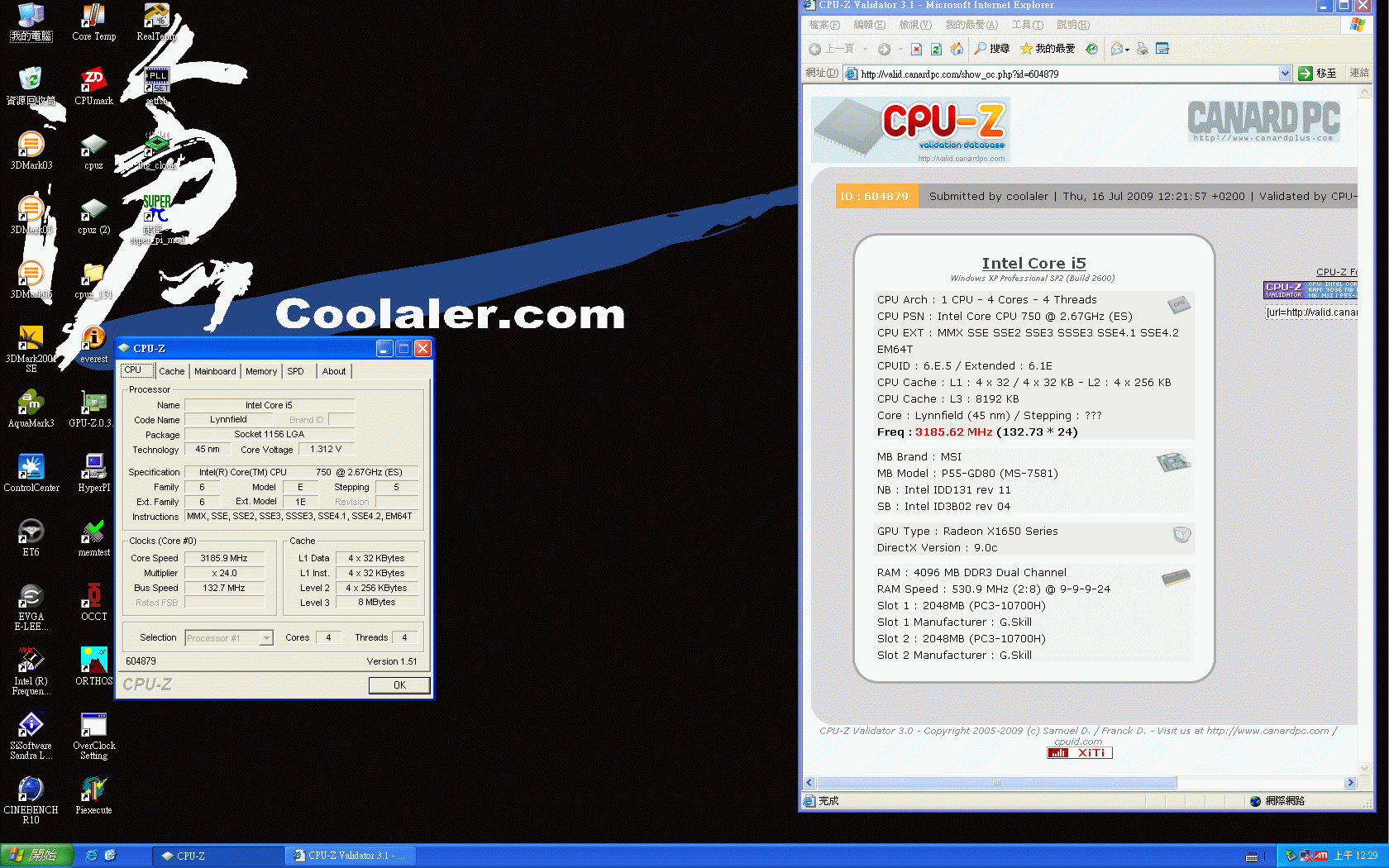
Task: Open the ORTHOS desktop shortcut
Action: pos(93,667)
